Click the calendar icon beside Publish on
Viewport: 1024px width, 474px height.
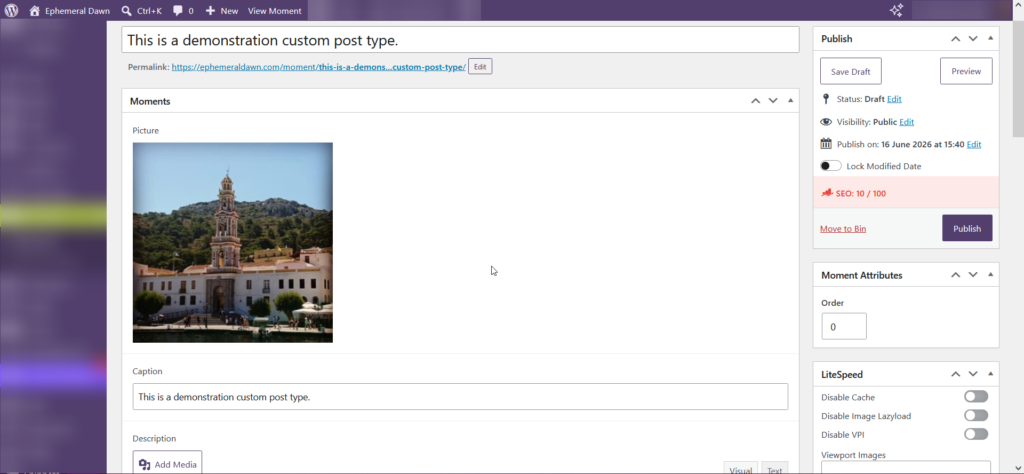click(826, 144)
